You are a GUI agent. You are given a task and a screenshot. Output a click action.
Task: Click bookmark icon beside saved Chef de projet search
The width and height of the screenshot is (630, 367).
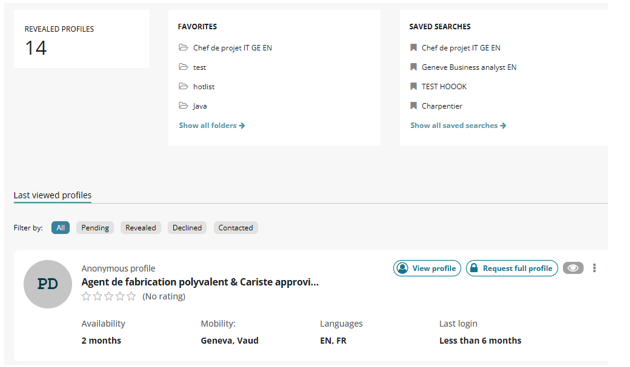(413, 47)
